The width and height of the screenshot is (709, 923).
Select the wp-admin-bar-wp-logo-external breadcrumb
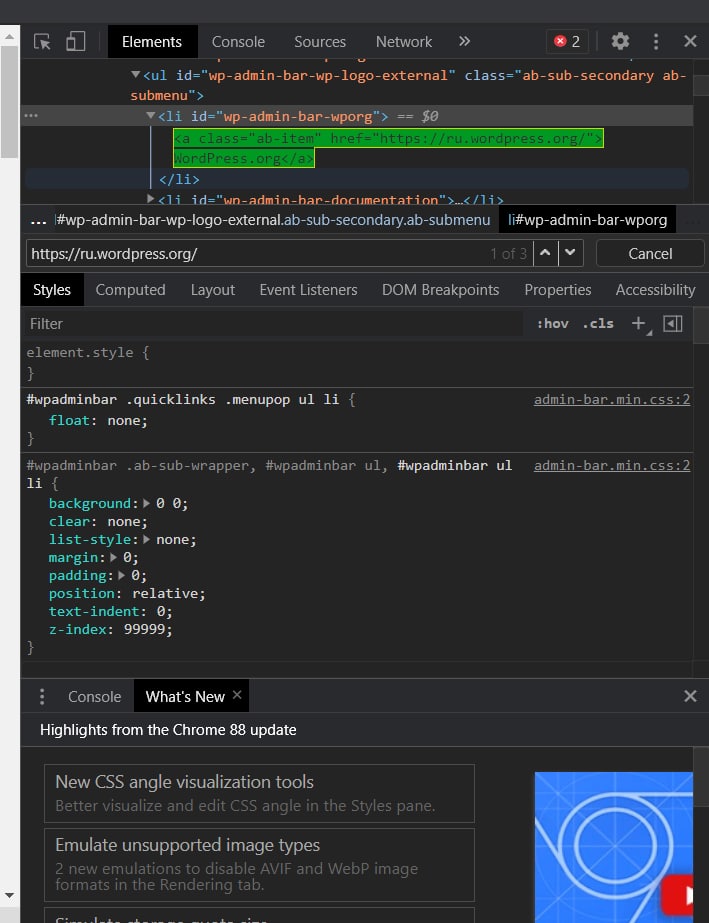pos(273,220)
